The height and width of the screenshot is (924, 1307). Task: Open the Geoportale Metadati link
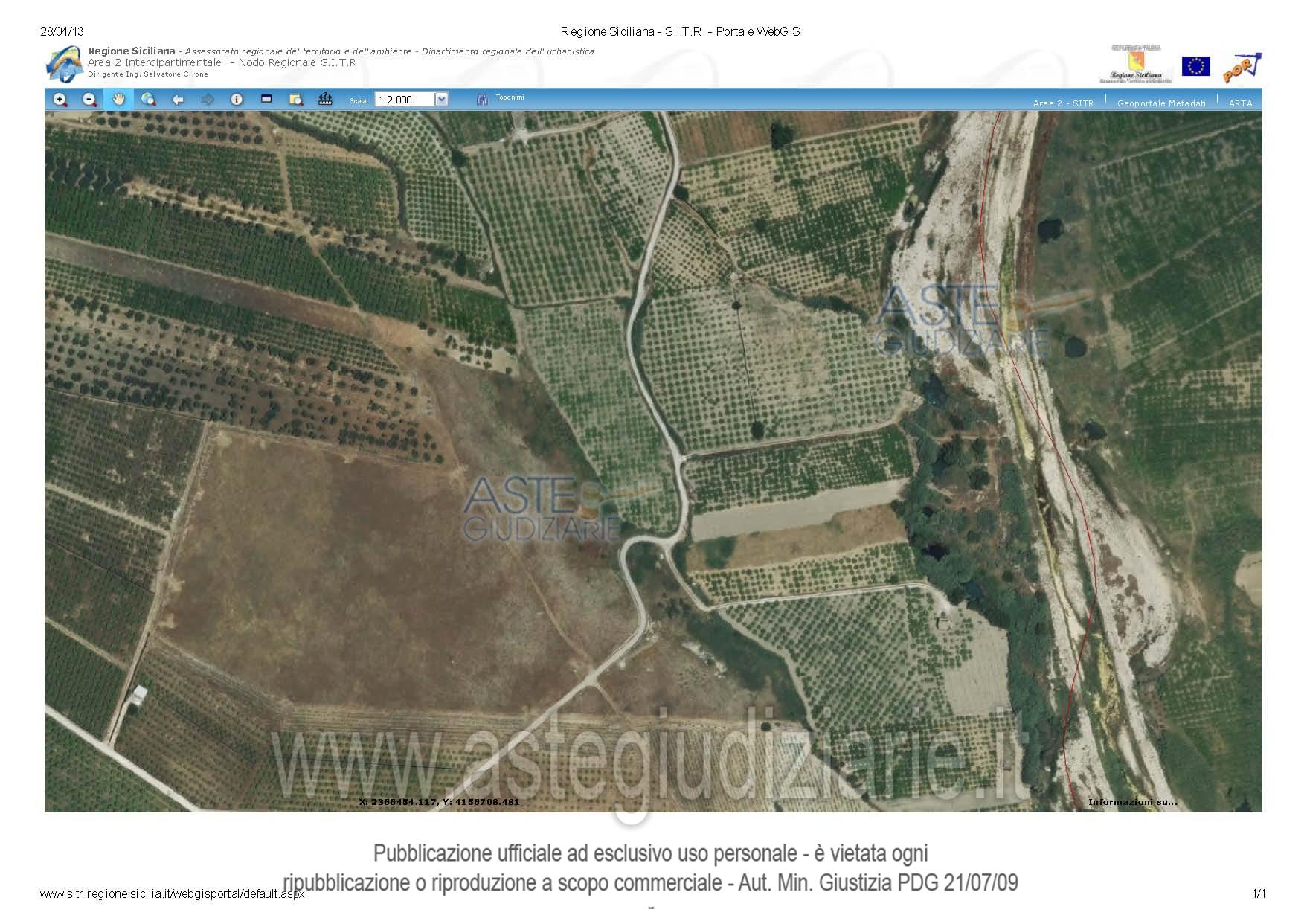[1161, 103]
